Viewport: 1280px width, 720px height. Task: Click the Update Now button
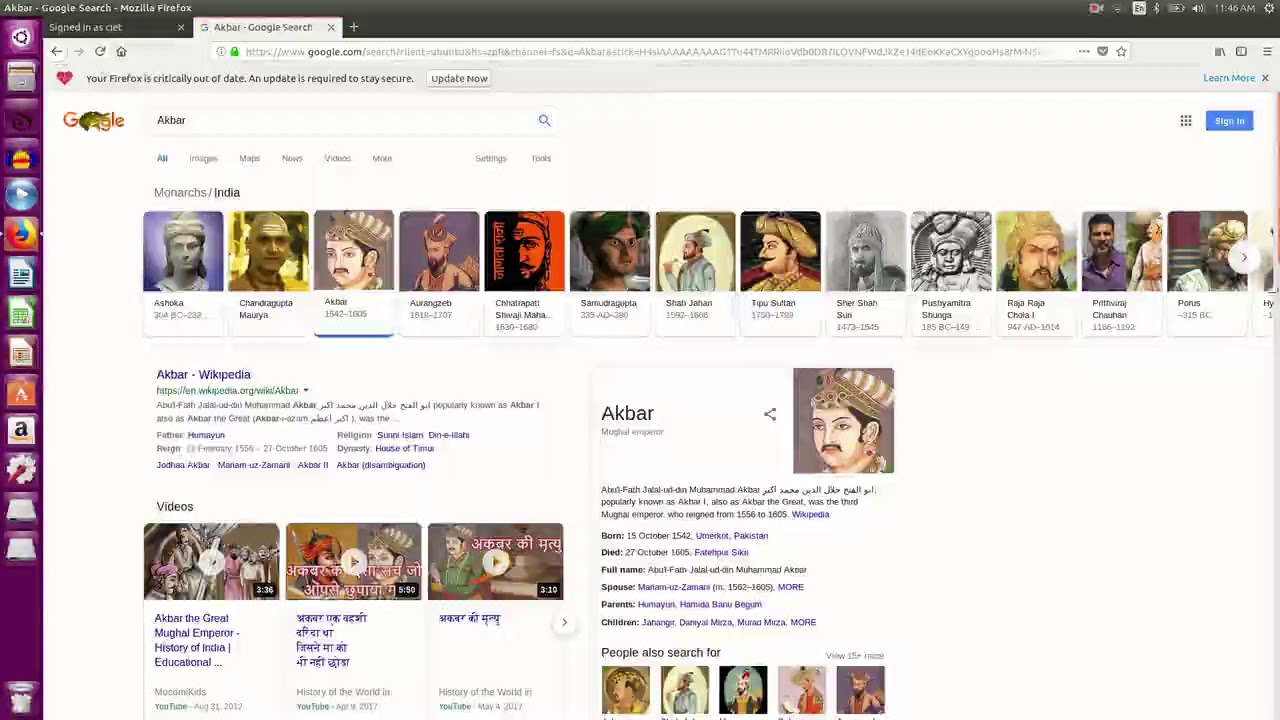point(459,78)
